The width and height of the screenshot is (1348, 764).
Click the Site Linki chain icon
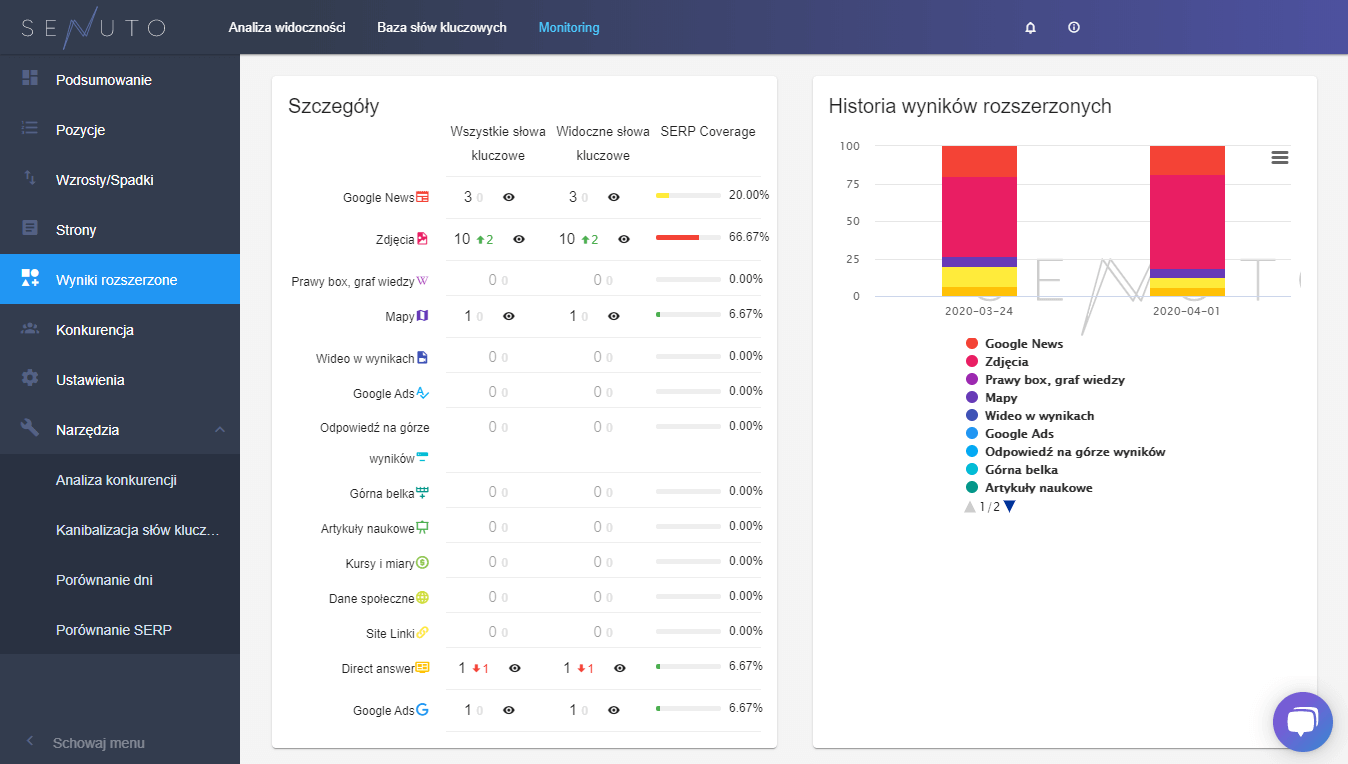pyautogui.click(x=422, y=632)
